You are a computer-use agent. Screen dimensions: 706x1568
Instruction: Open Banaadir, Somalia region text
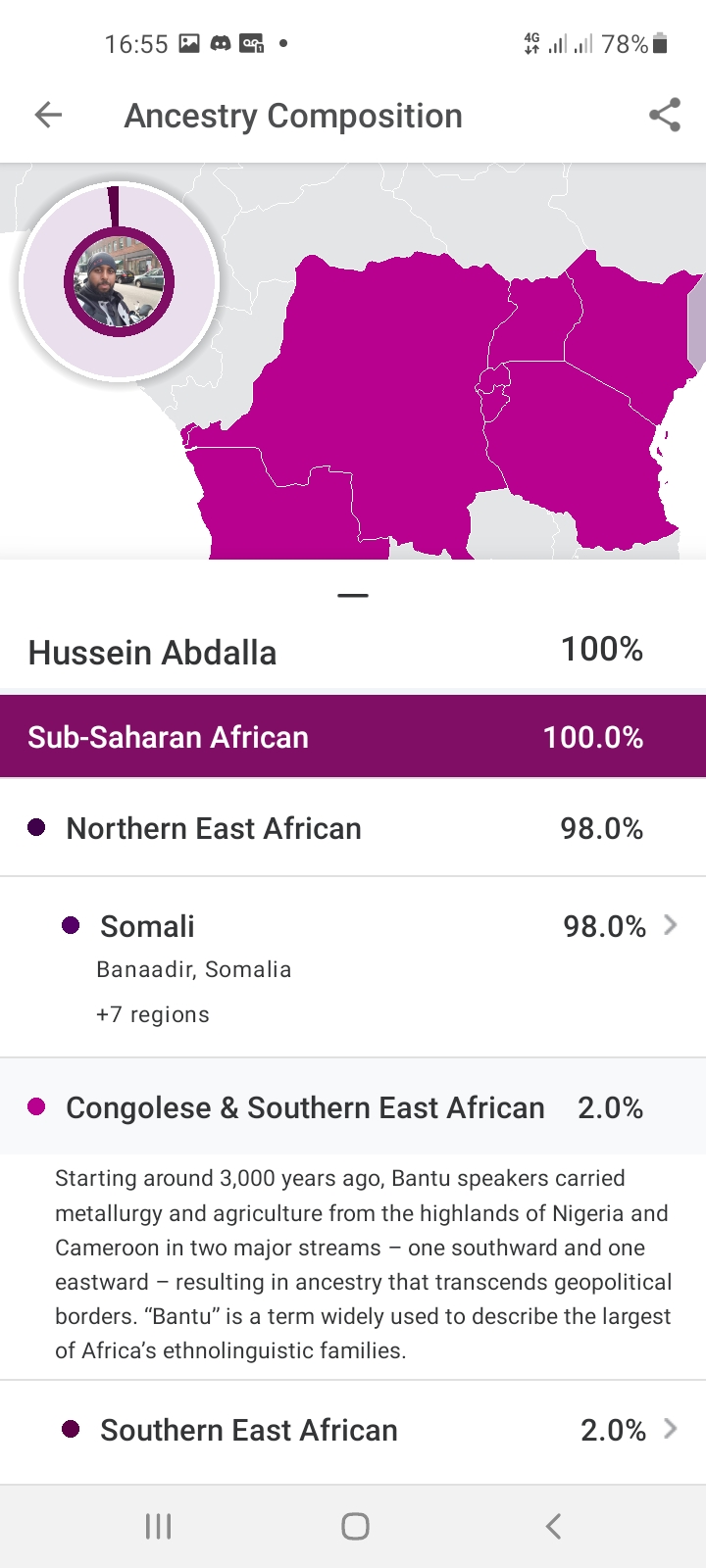194,969
